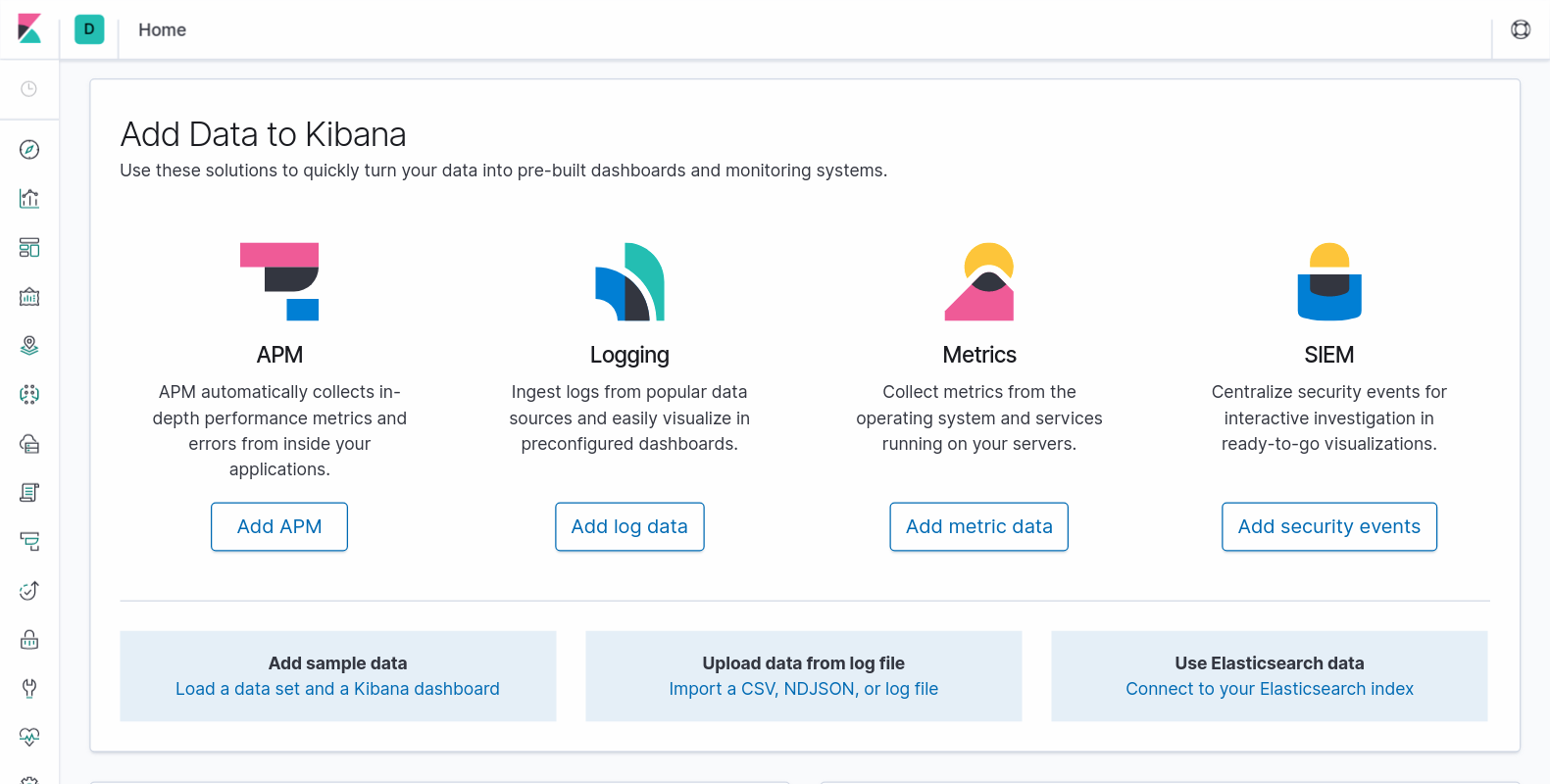
Task: Click description 'Centralize security events for'
Action: (1329, 417)
